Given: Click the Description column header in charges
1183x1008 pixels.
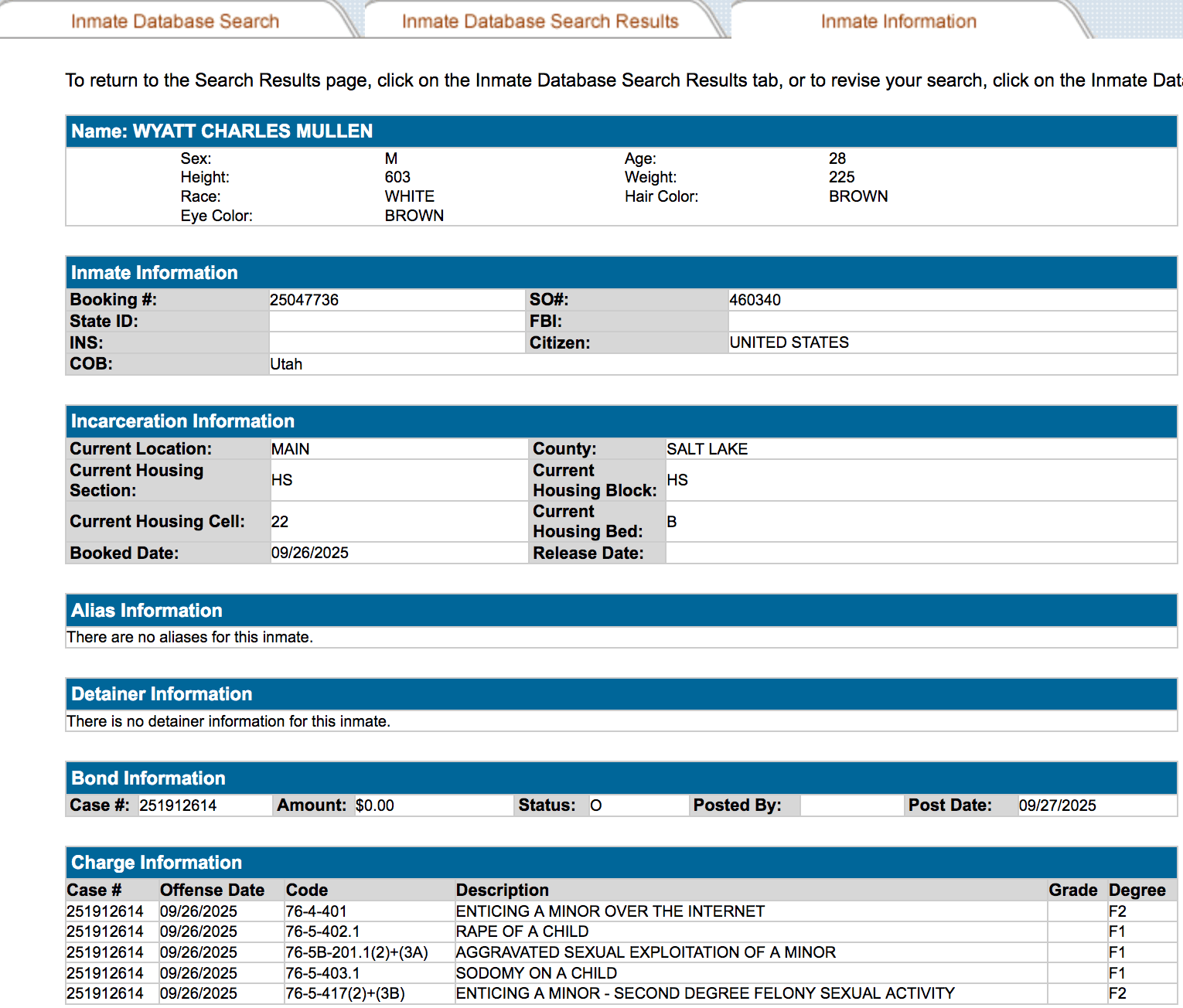Looking at the screenshot, I should [502, 891].
